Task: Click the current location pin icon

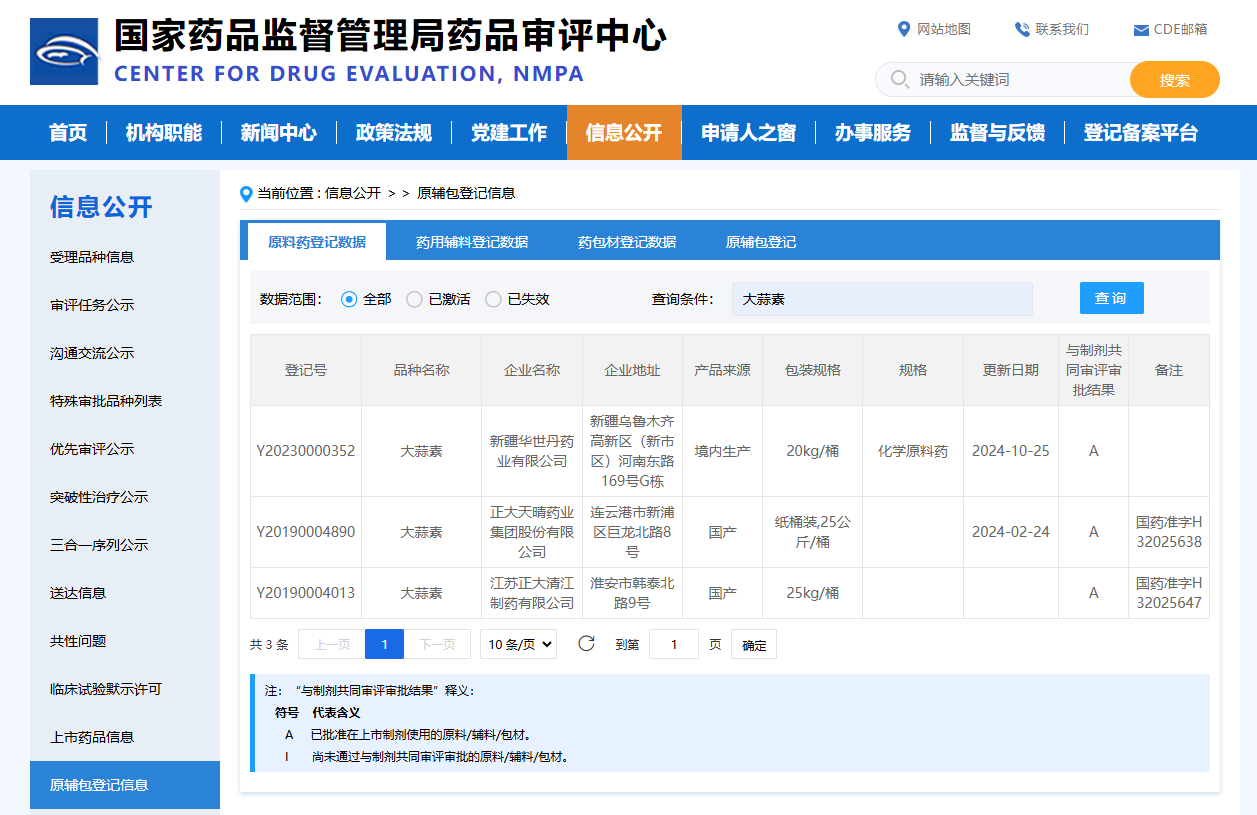Action: [x=246, y=193]
